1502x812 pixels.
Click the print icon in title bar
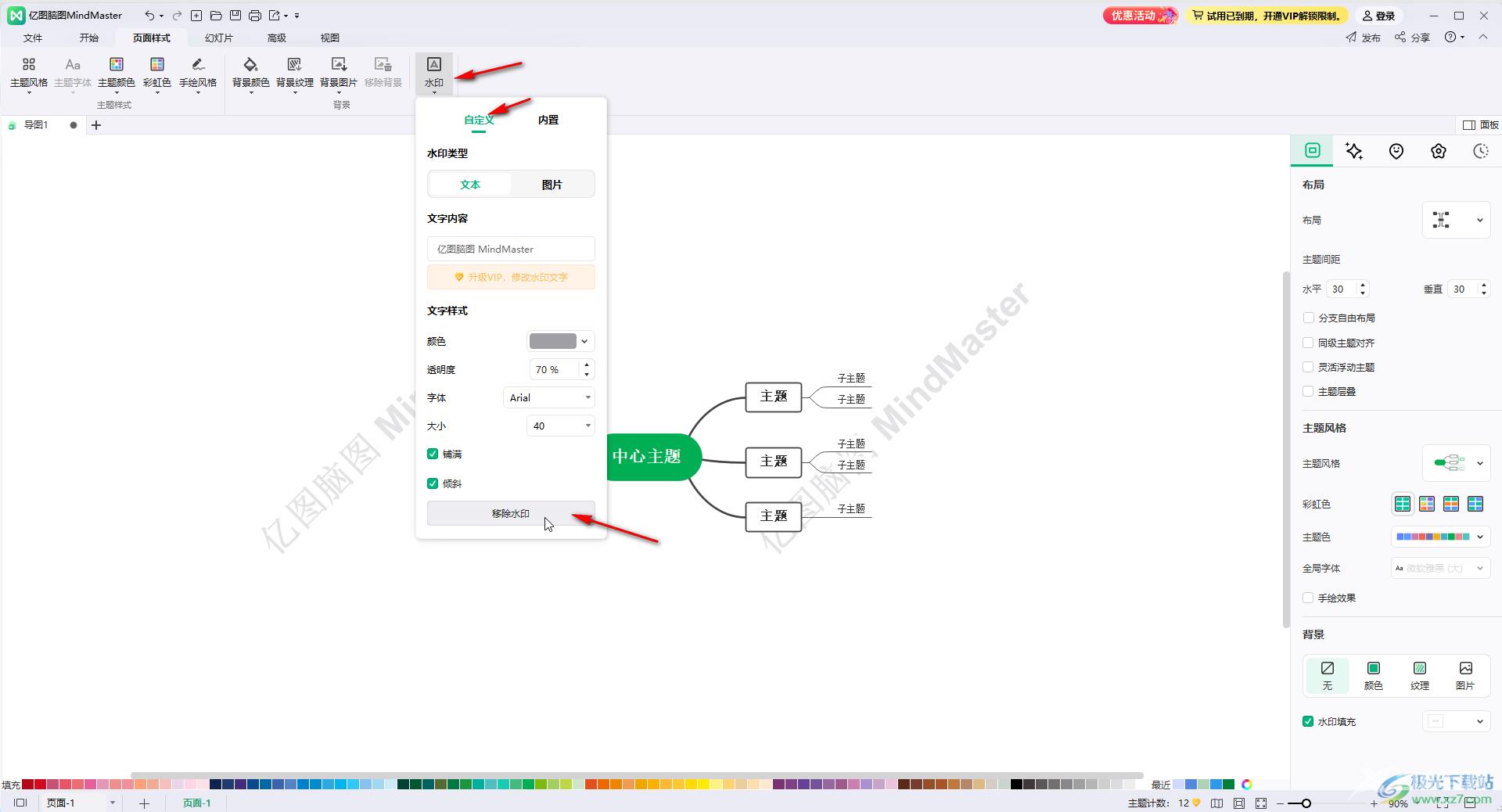click(x=254, y=15)
